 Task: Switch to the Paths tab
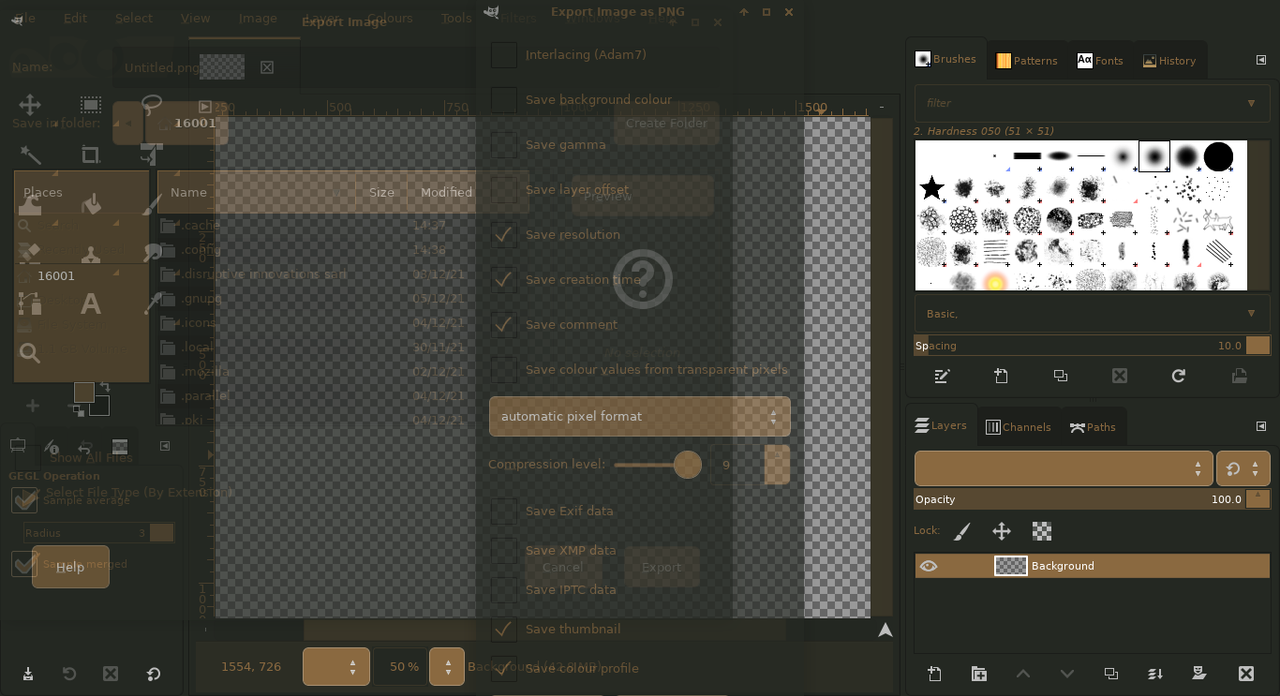coord(1092,427)
